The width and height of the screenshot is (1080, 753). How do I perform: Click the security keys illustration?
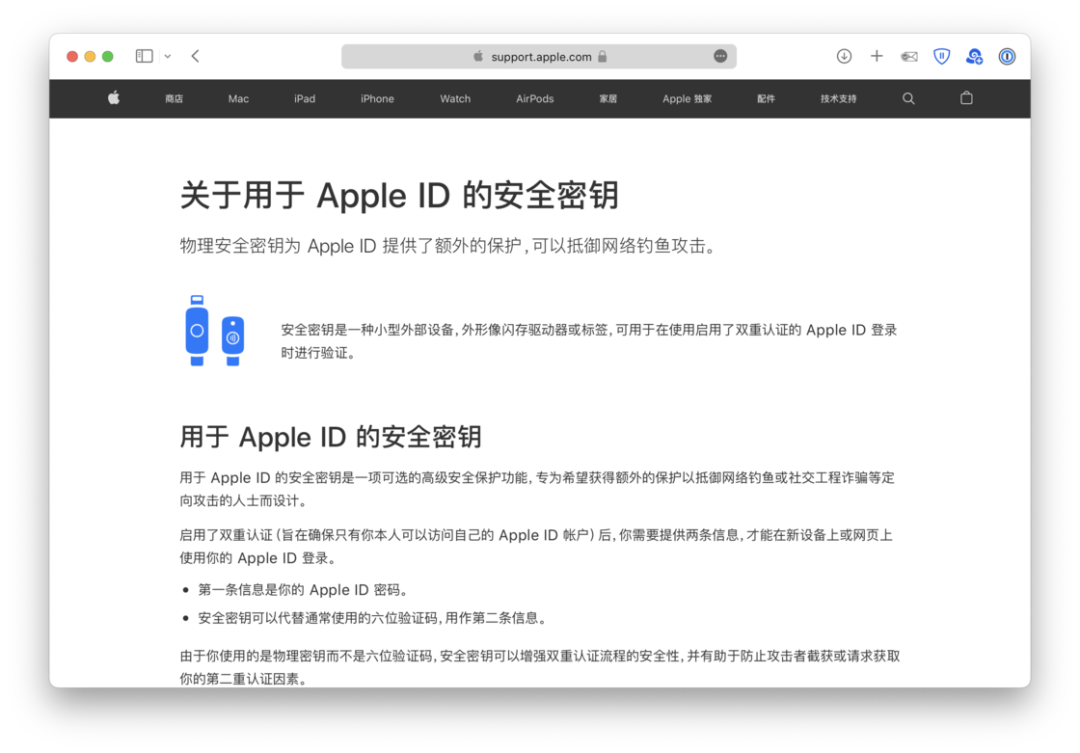point(214,331)
